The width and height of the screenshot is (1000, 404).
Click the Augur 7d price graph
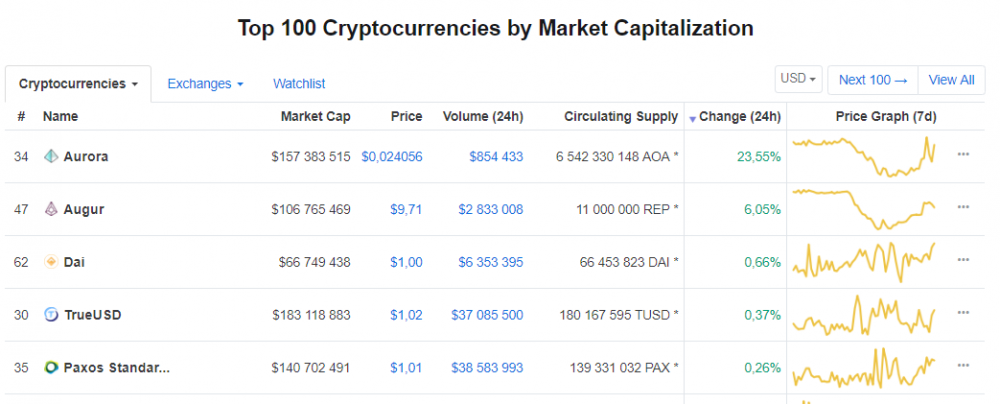pos(864,209)
